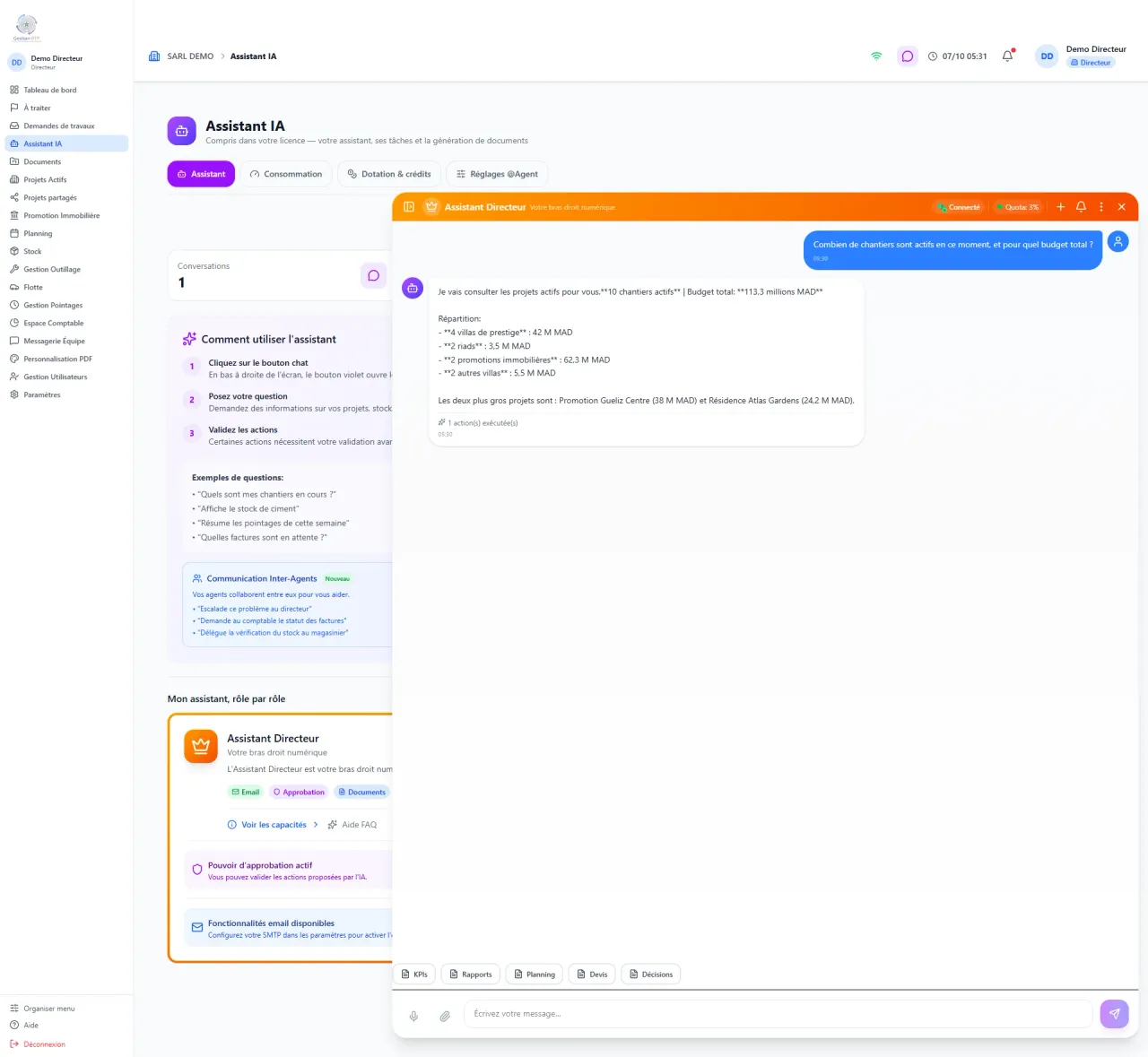
Task: Select the purple Assistant tab
Action: click(201, 174)
